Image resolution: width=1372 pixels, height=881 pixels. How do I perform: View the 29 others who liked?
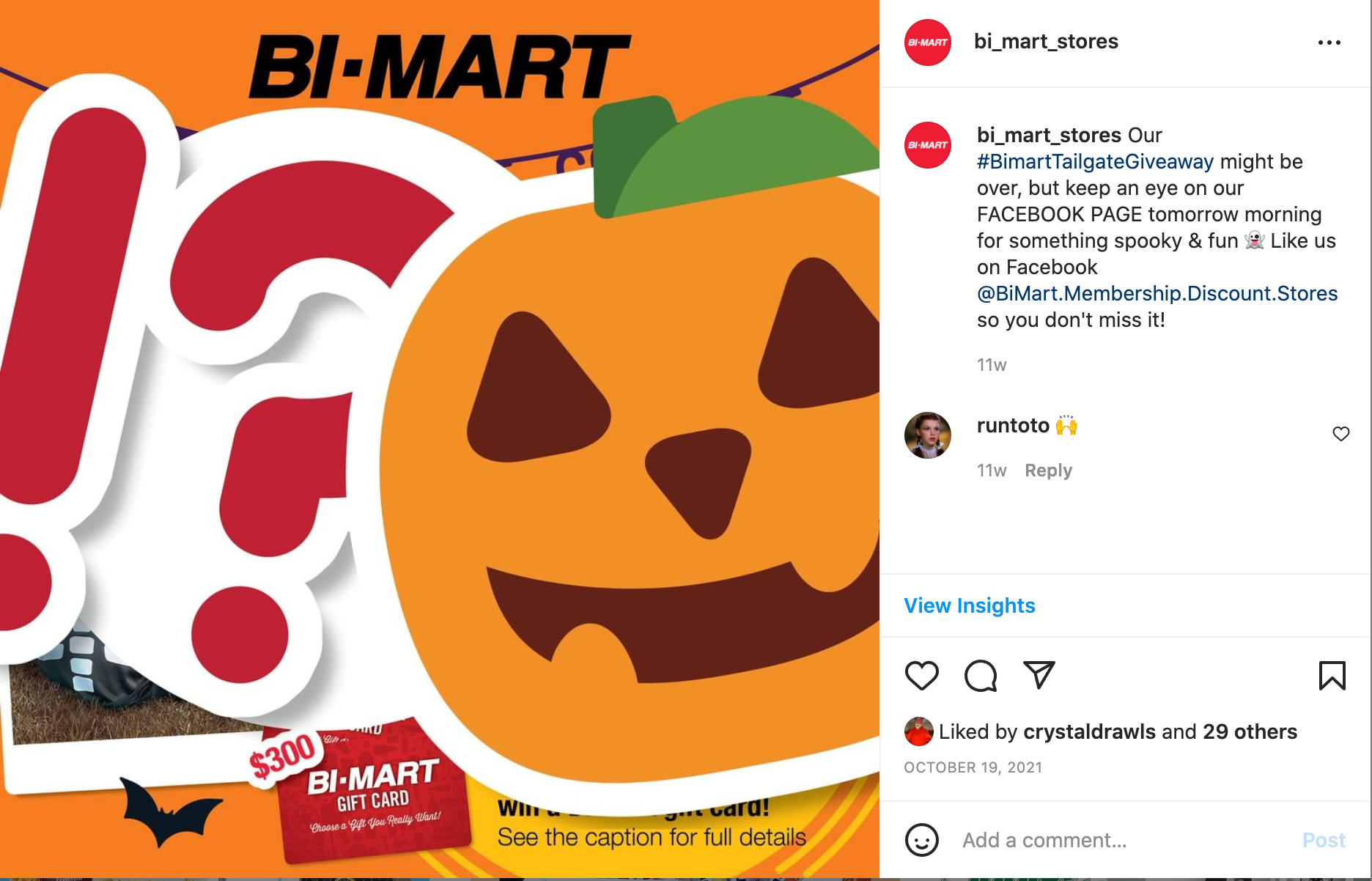point(1250,731)
